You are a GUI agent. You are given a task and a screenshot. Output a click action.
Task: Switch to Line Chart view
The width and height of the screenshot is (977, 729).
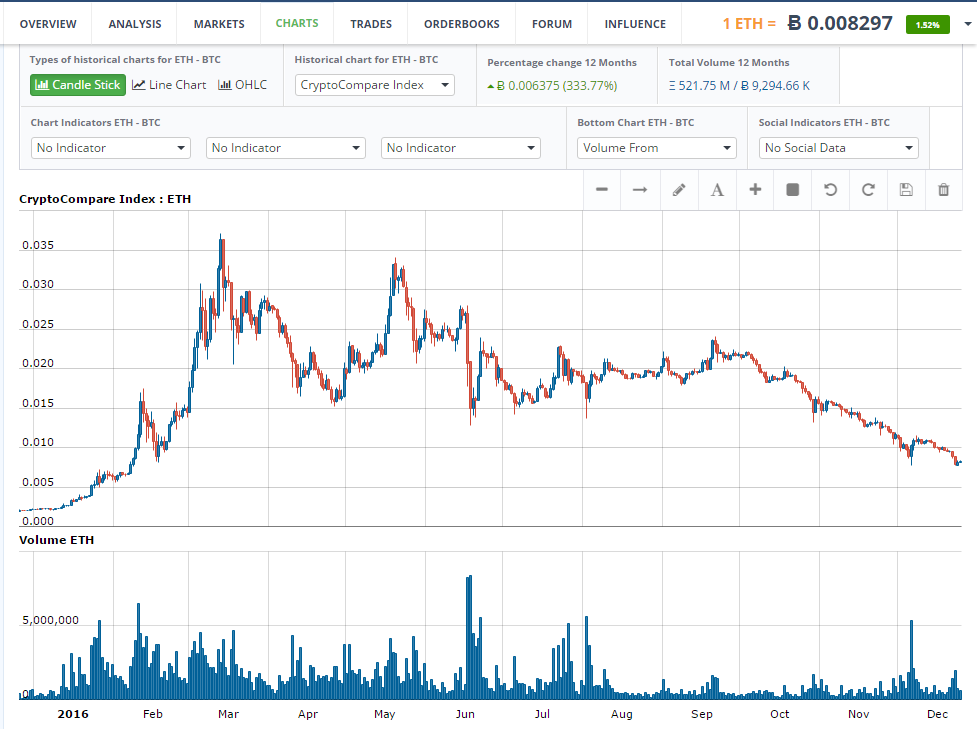click(x=169, y=85)
